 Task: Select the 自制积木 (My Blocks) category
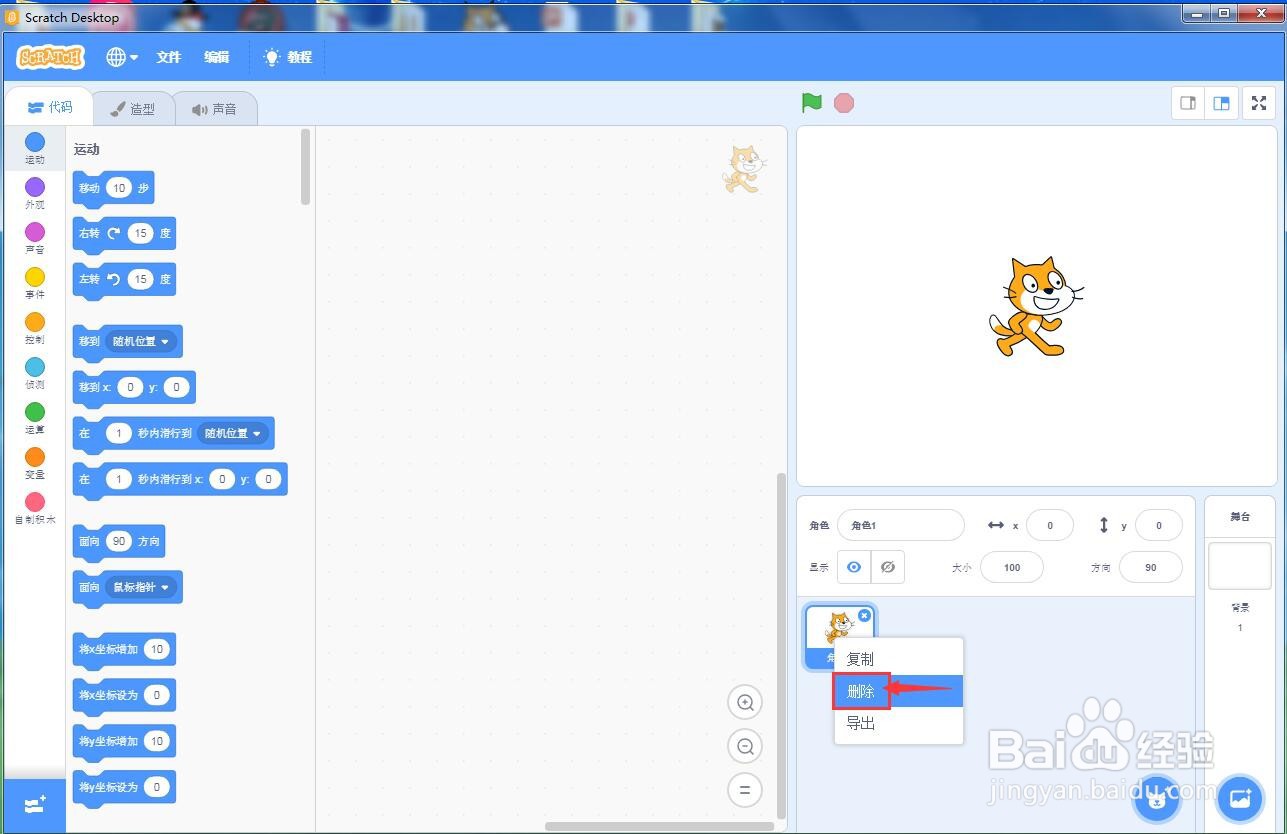click(35, 508)
